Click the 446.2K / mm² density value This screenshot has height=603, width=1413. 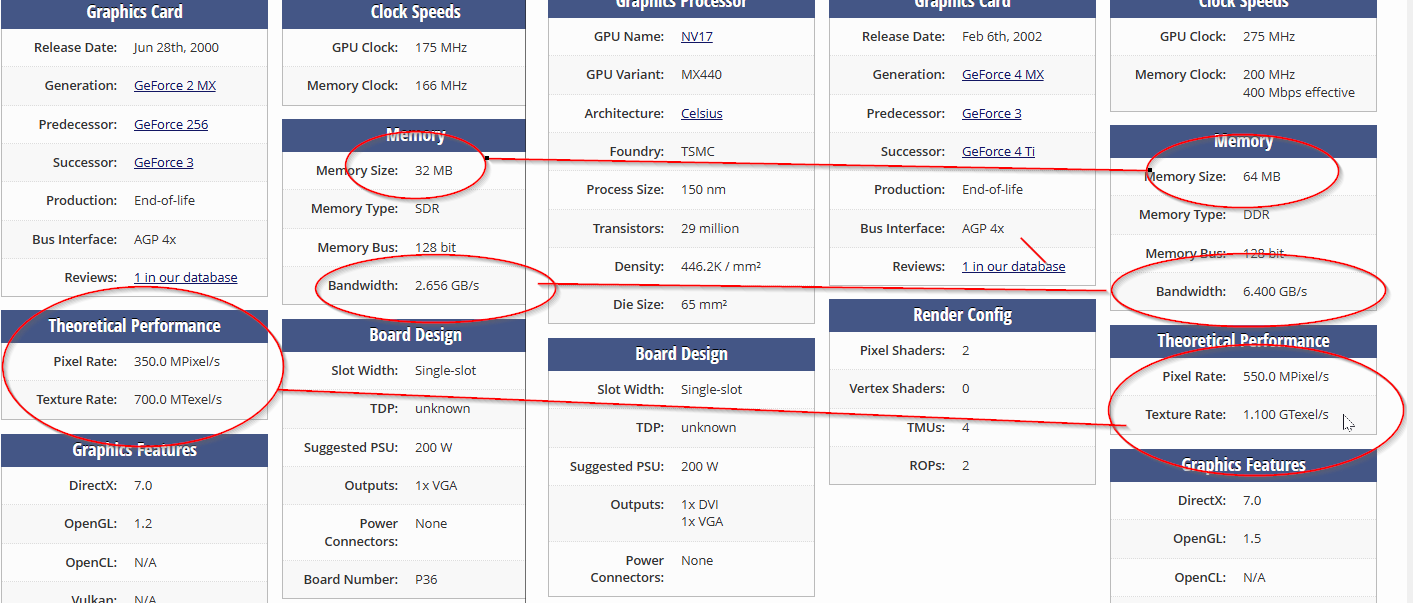pos(721,267)
